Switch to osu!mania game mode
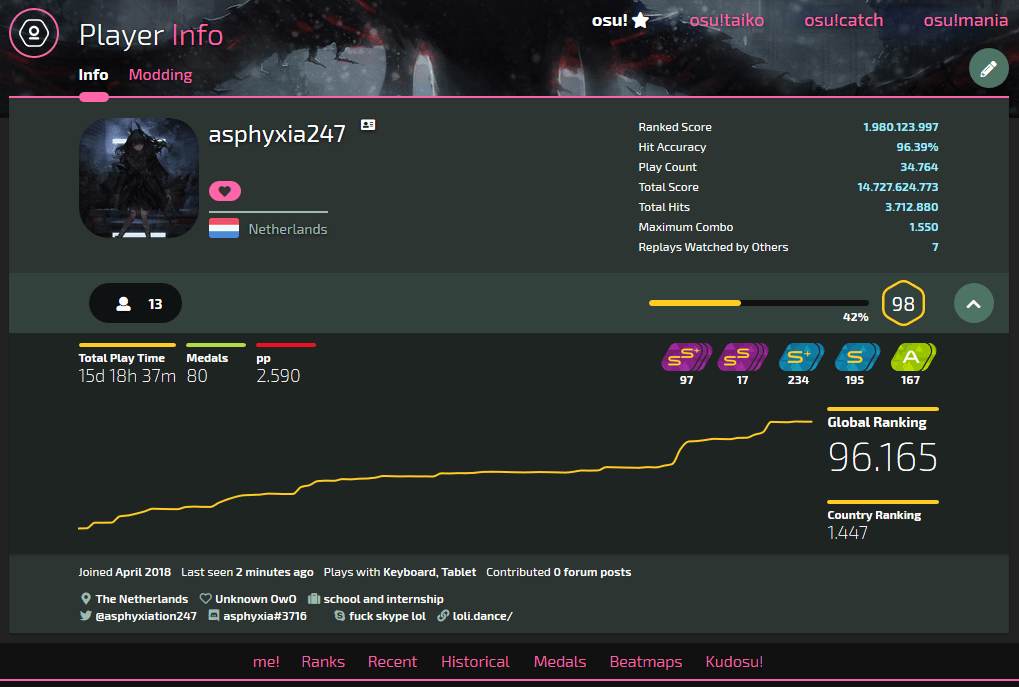The width and height of the screenshot is (1019, 687). [x=965, y=19]
